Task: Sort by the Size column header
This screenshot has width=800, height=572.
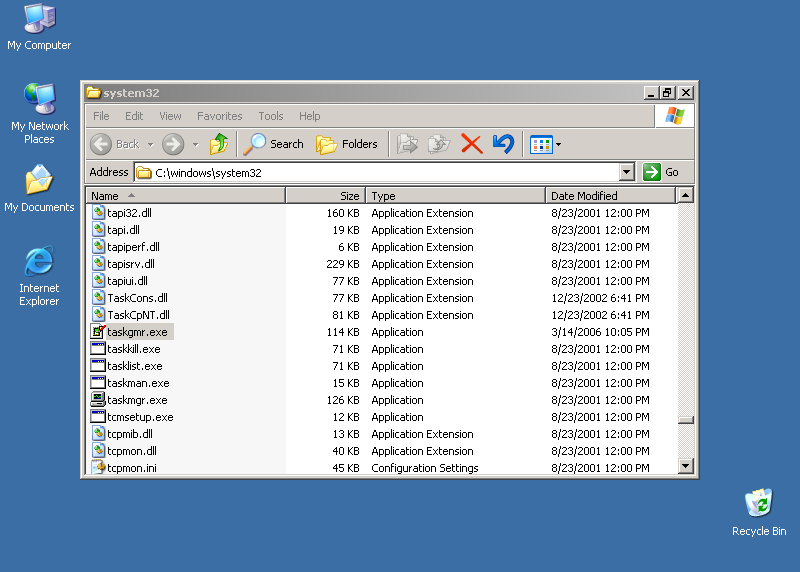Action: pos(326,195)
